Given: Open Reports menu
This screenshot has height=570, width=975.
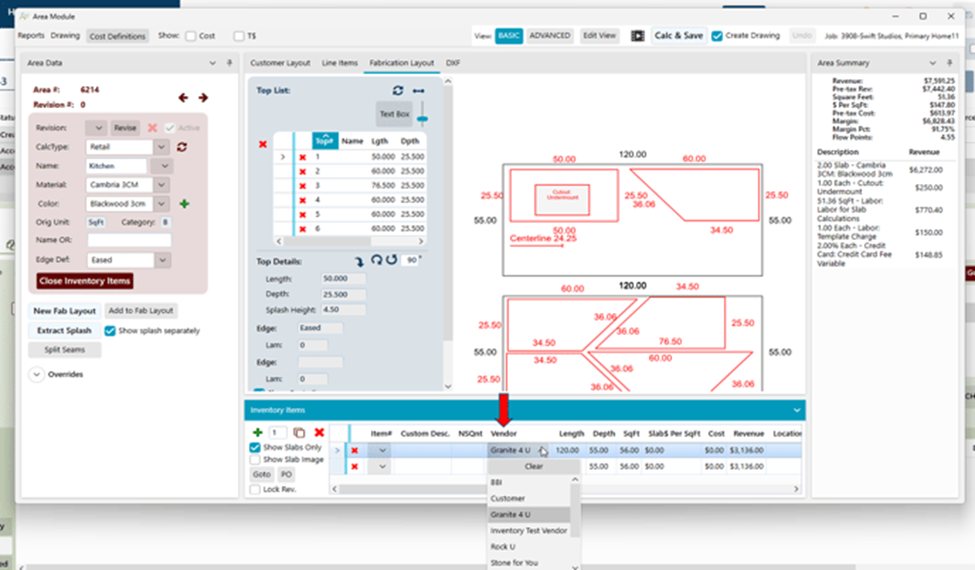Looking at the screenshot, I should [x=31, y=35].
